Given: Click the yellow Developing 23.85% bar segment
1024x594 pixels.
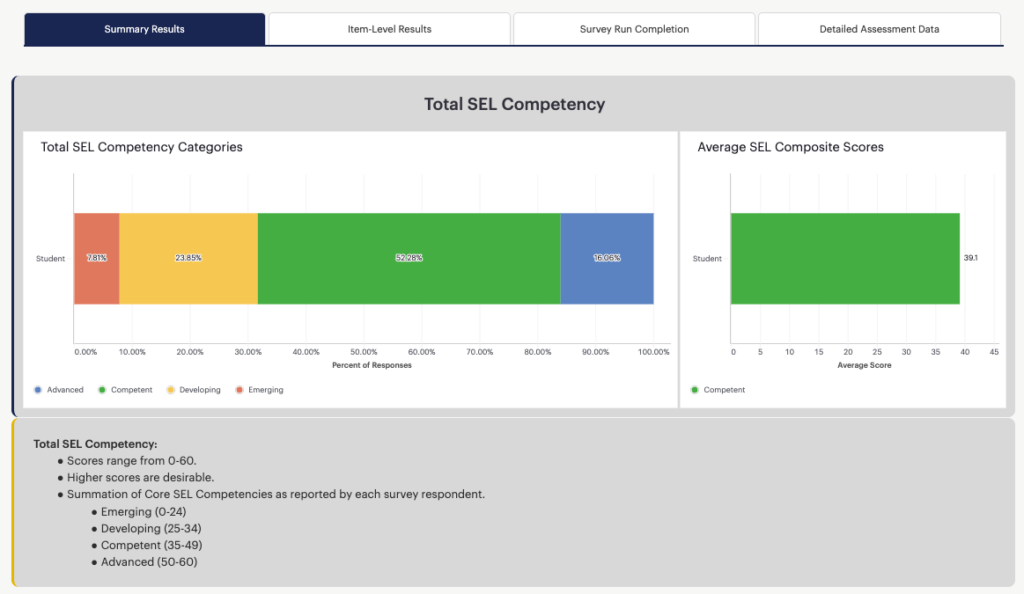Looking at the screenshot, I should 189,258.
